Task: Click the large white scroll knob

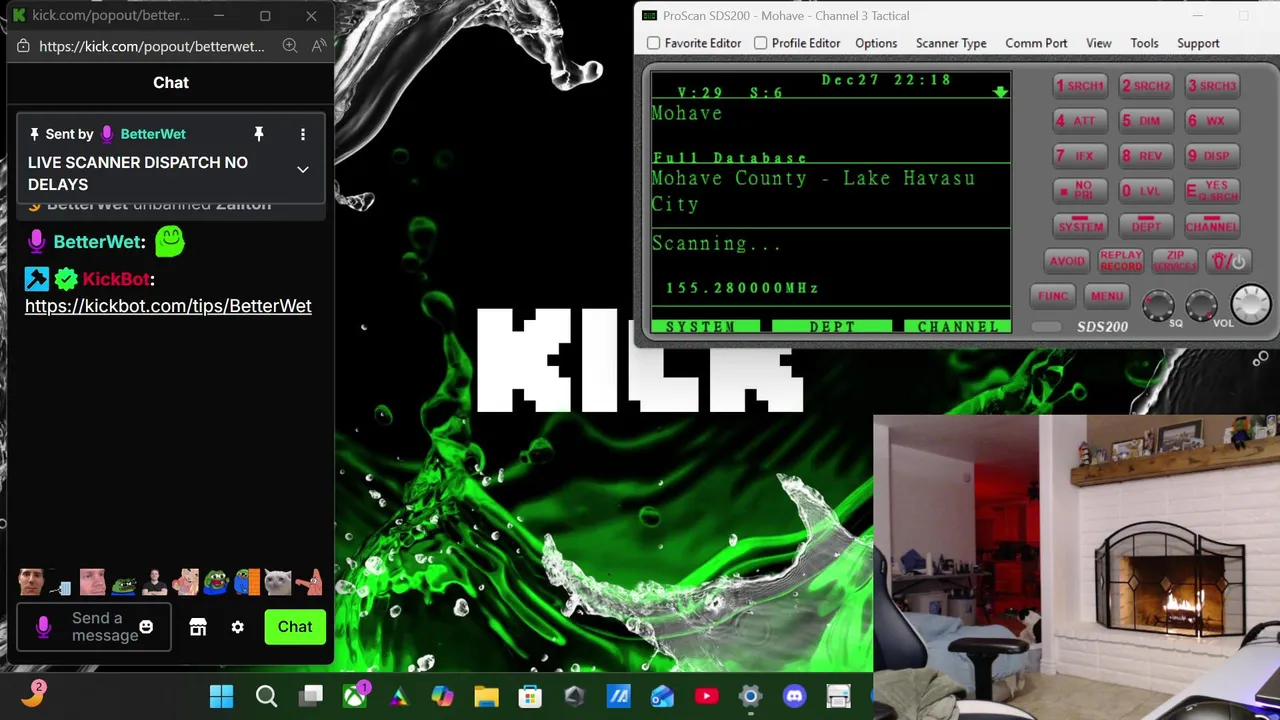Action: click(x=1250, y=304)
